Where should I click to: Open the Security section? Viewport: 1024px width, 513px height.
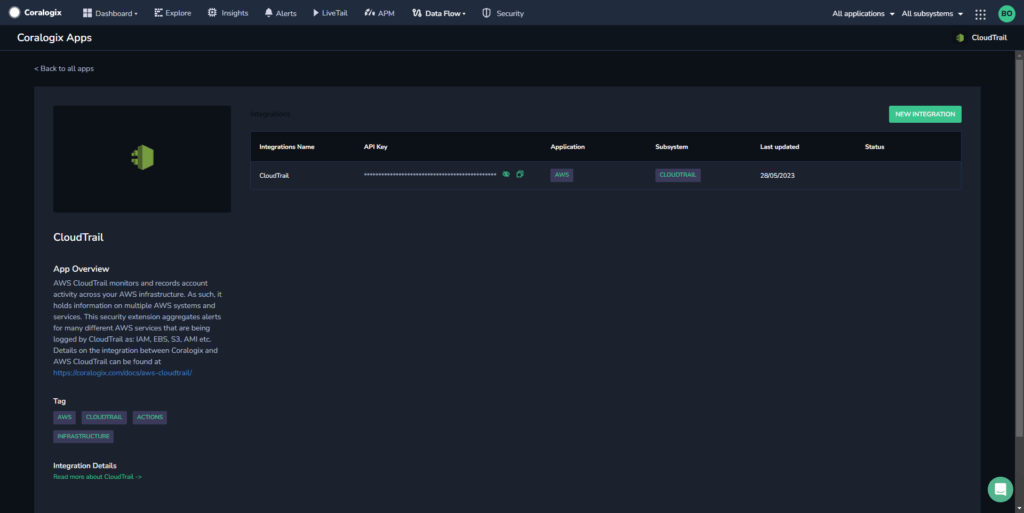coord(503,13)
